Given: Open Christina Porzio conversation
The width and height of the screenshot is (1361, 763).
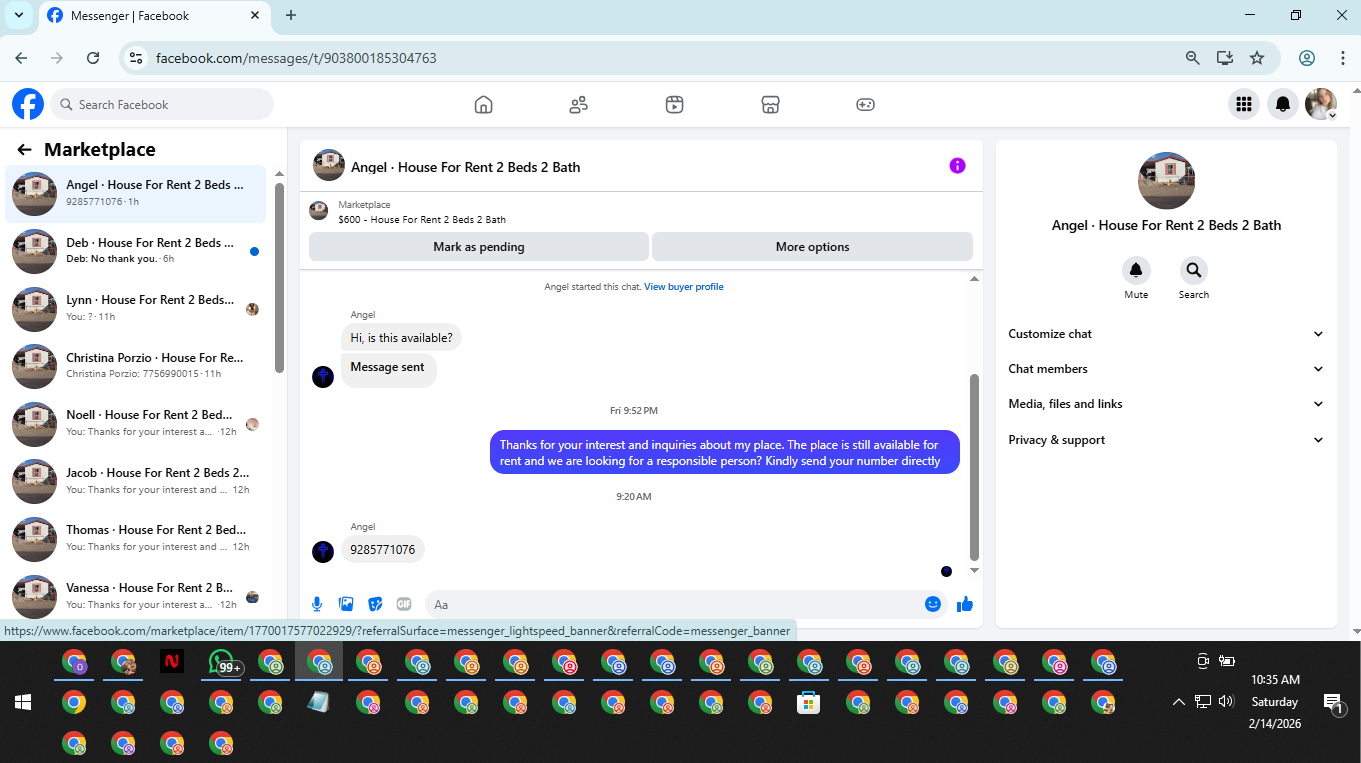Looking at the screenshot, I should 136,366.
